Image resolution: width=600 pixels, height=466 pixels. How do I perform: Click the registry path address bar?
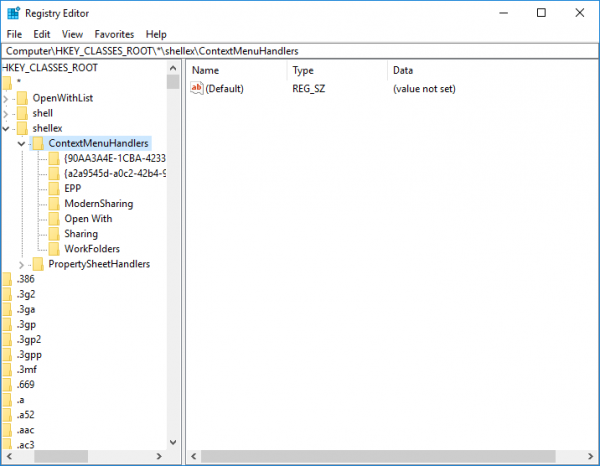(x=300, y=51)
